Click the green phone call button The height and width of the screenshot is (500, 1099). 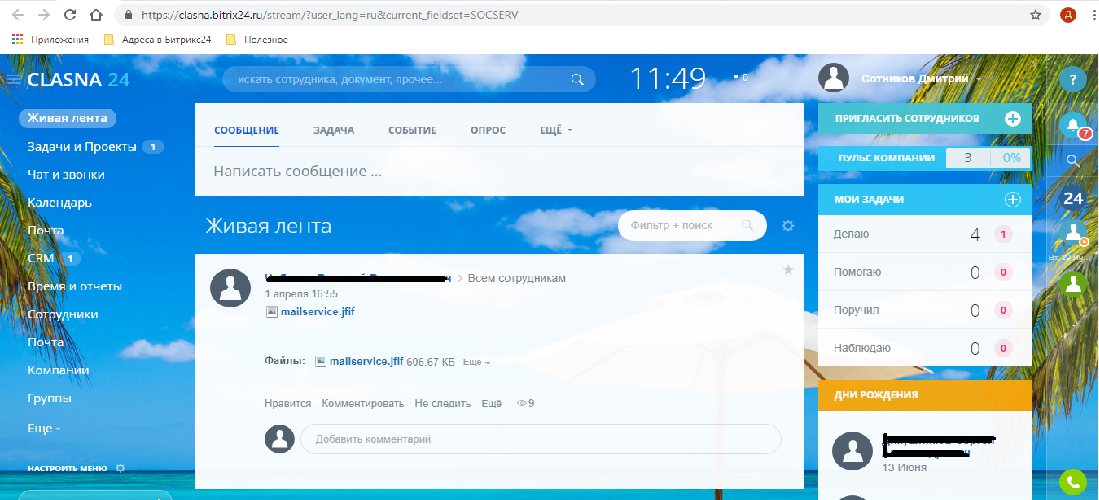[1072, 482]
